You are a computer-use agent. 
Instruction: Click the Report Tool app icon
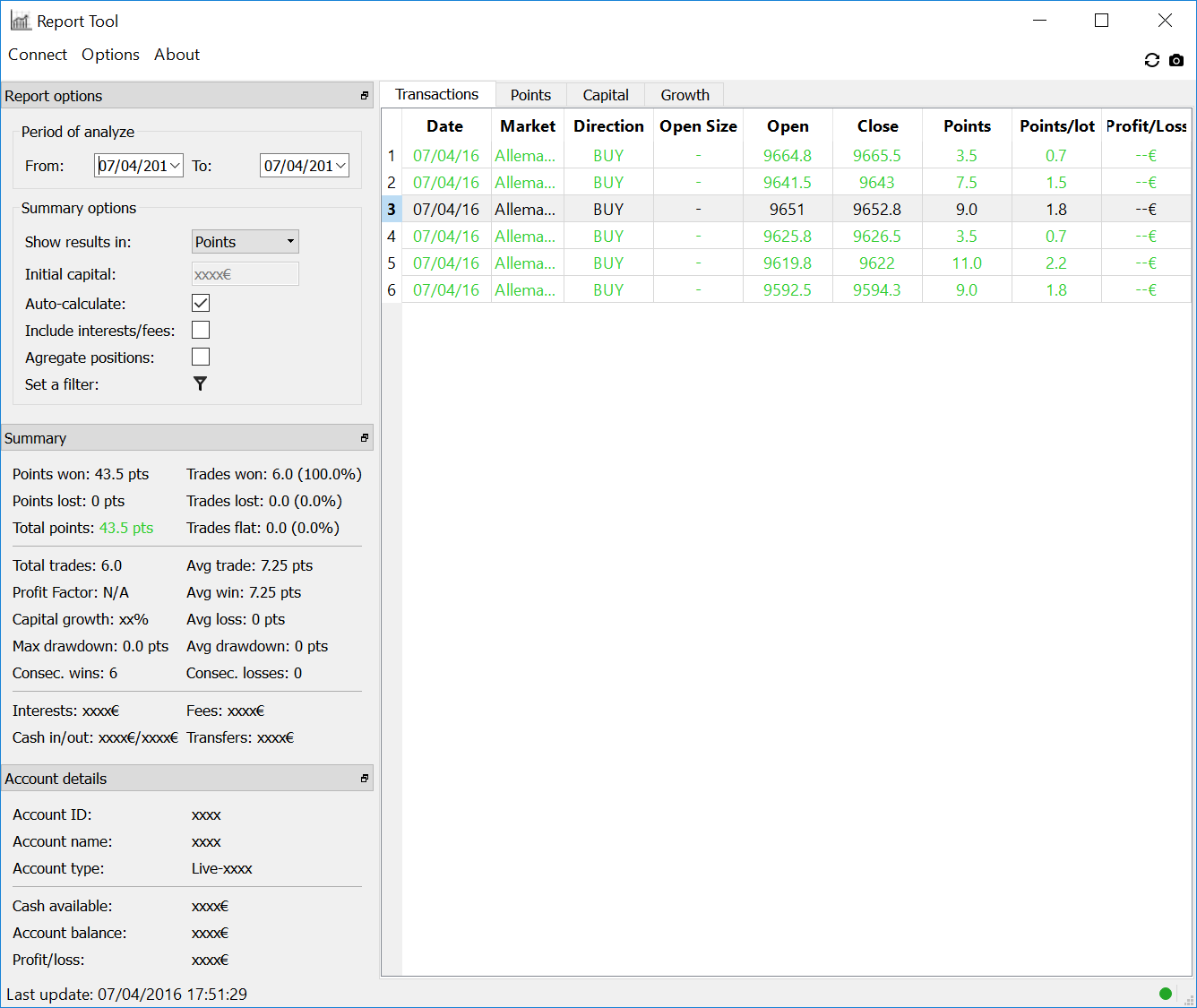[20, 21]
